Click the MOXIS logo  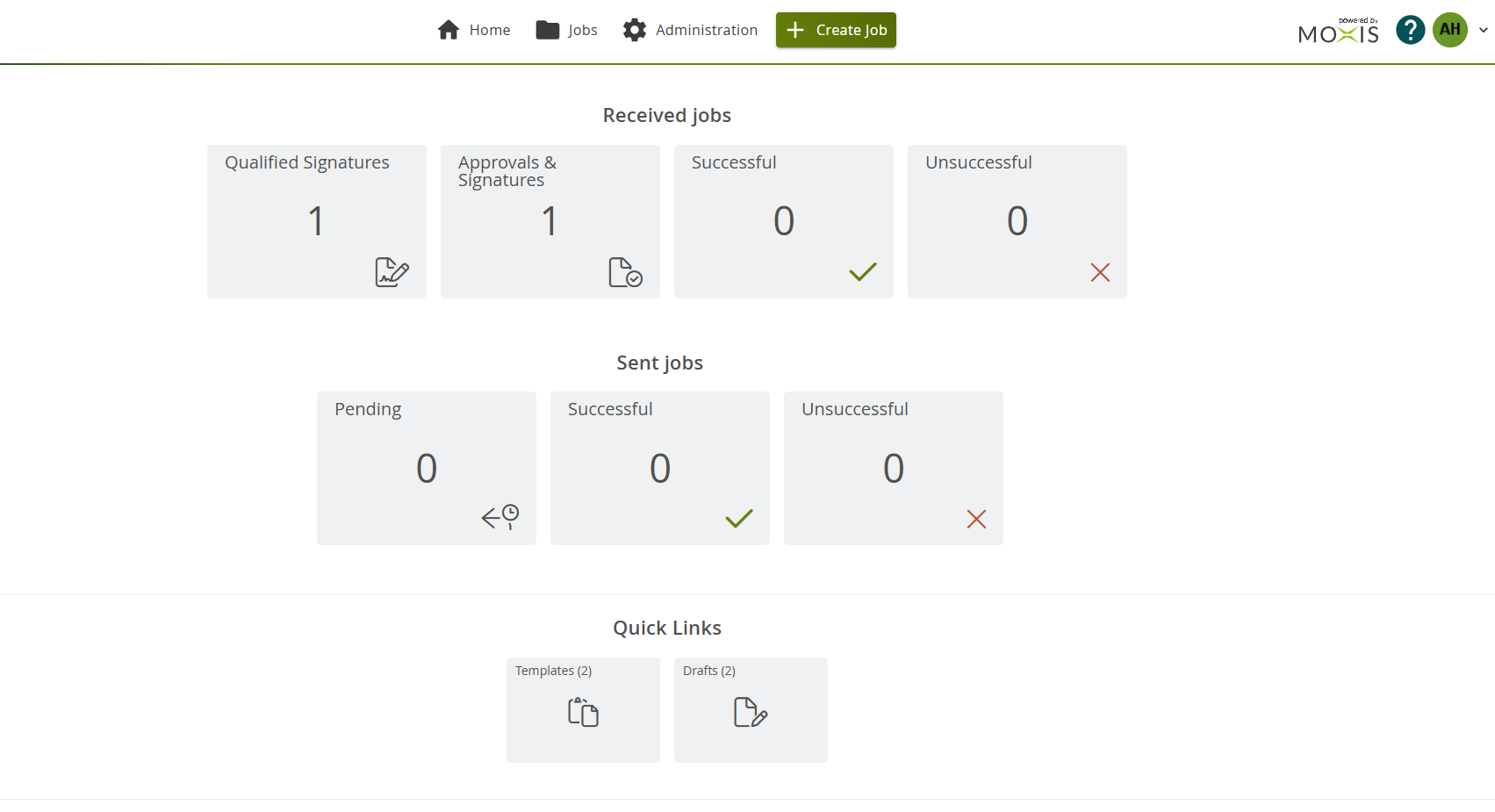(1338, 32)
